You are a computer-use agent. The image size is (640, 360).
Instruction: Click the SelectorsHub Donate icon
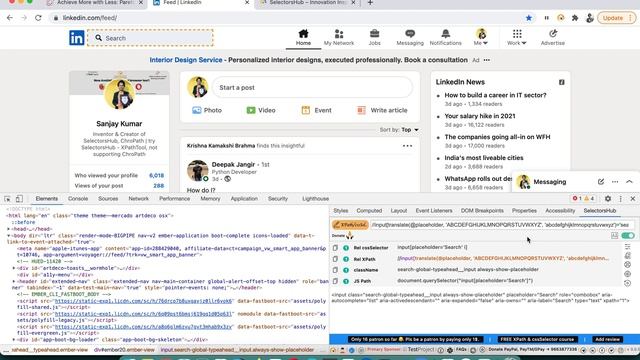tap(350, 236)
